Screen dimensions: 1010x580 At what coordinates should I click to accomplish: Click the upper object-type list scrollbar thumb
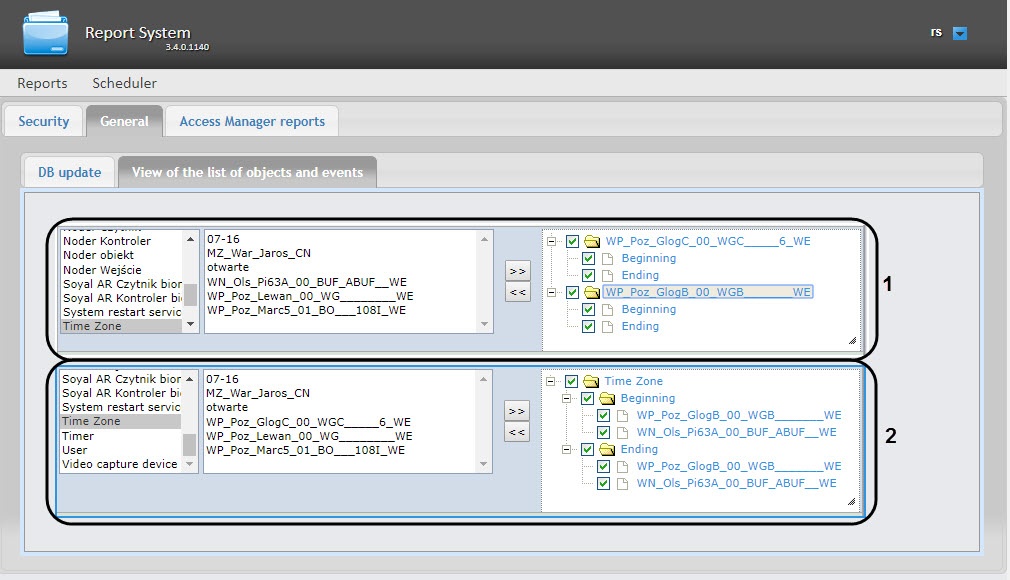click(x=190, y=293)
